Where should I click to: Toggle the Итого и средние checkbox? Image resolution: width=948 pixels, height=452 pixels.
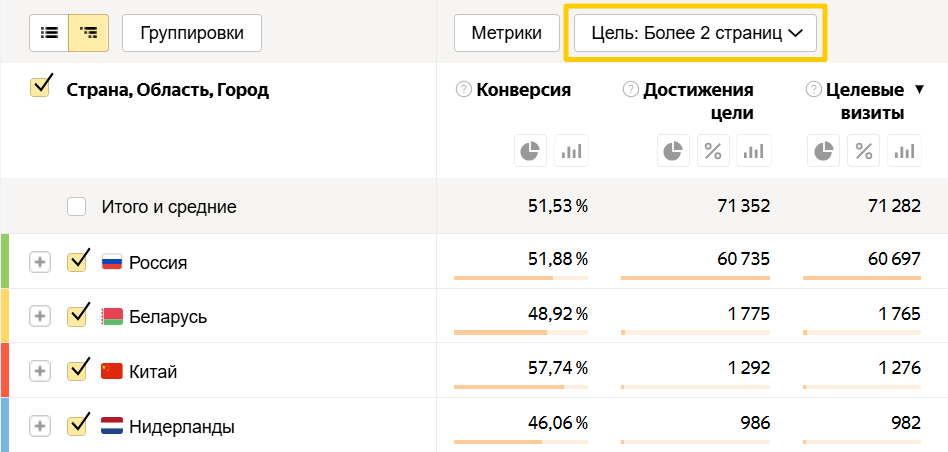click(77, 208)
